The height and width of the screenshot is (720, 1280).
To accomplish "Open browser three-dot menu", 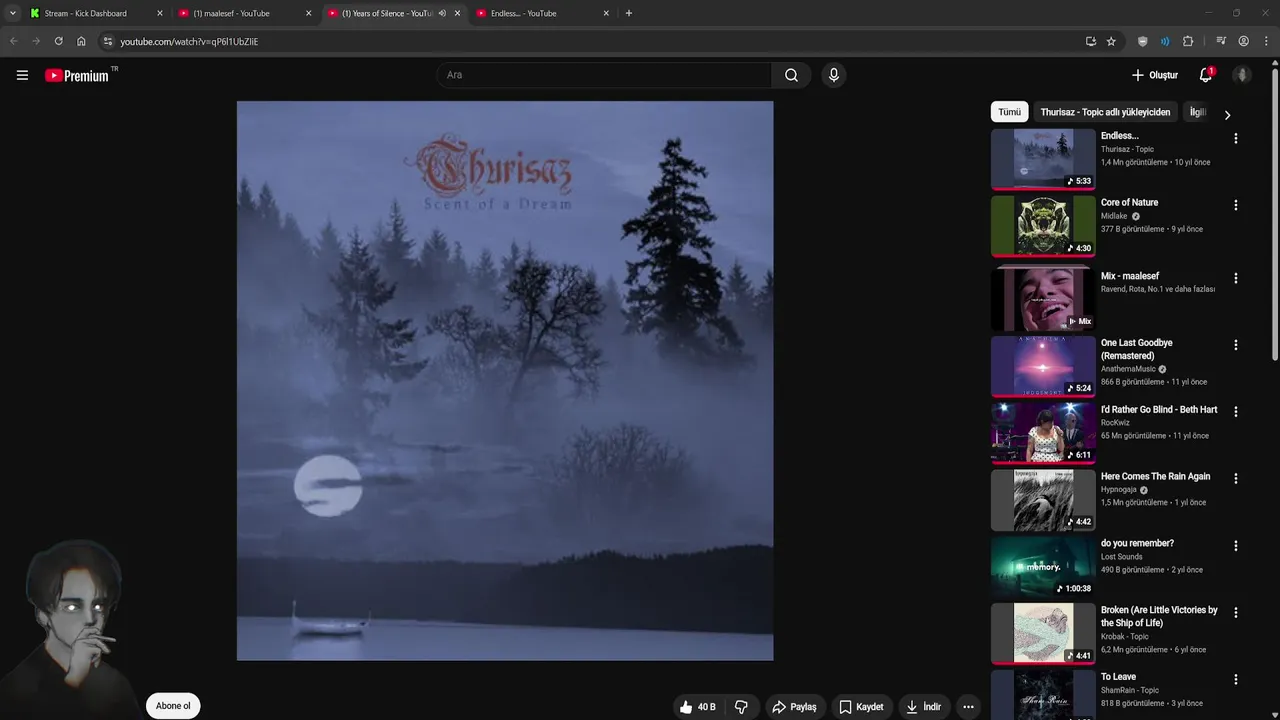I will pyautogui.click(x=1267, y=41).
